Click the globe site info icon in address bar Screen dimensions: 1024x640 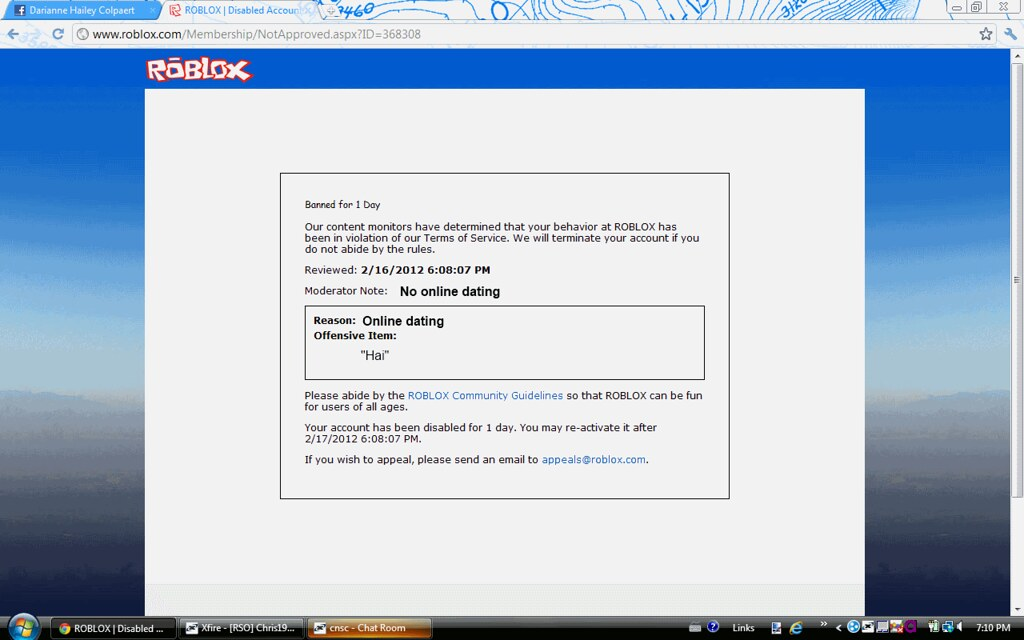pos(82,34)
